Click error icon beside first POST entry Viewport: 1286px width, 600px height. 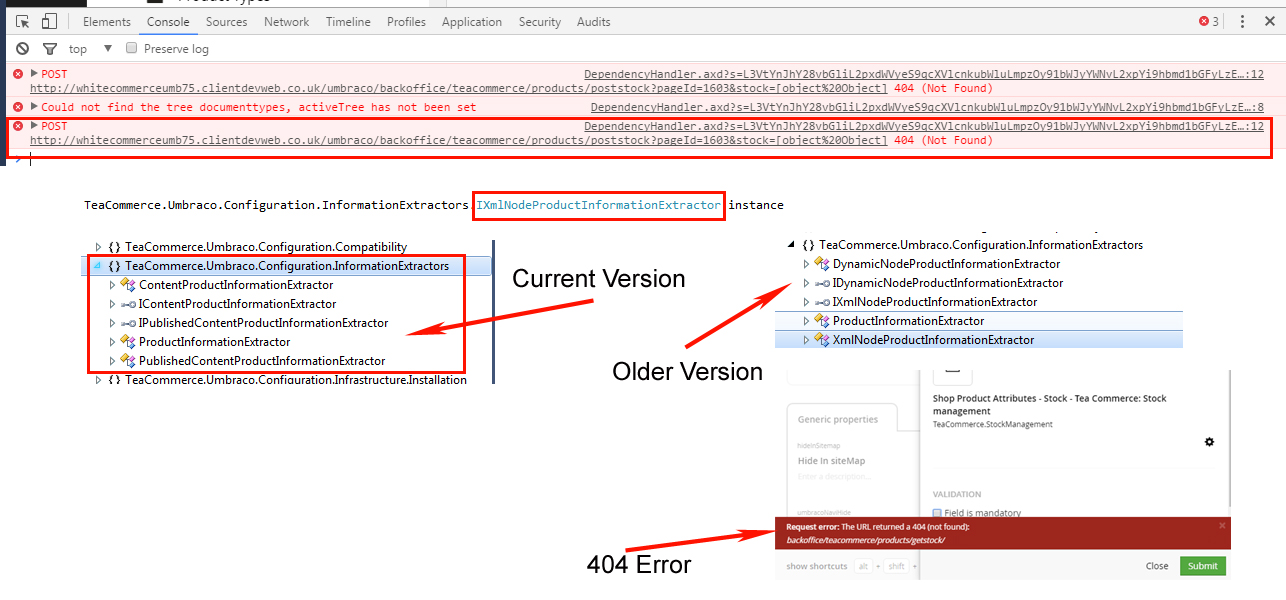pos(18,74)
